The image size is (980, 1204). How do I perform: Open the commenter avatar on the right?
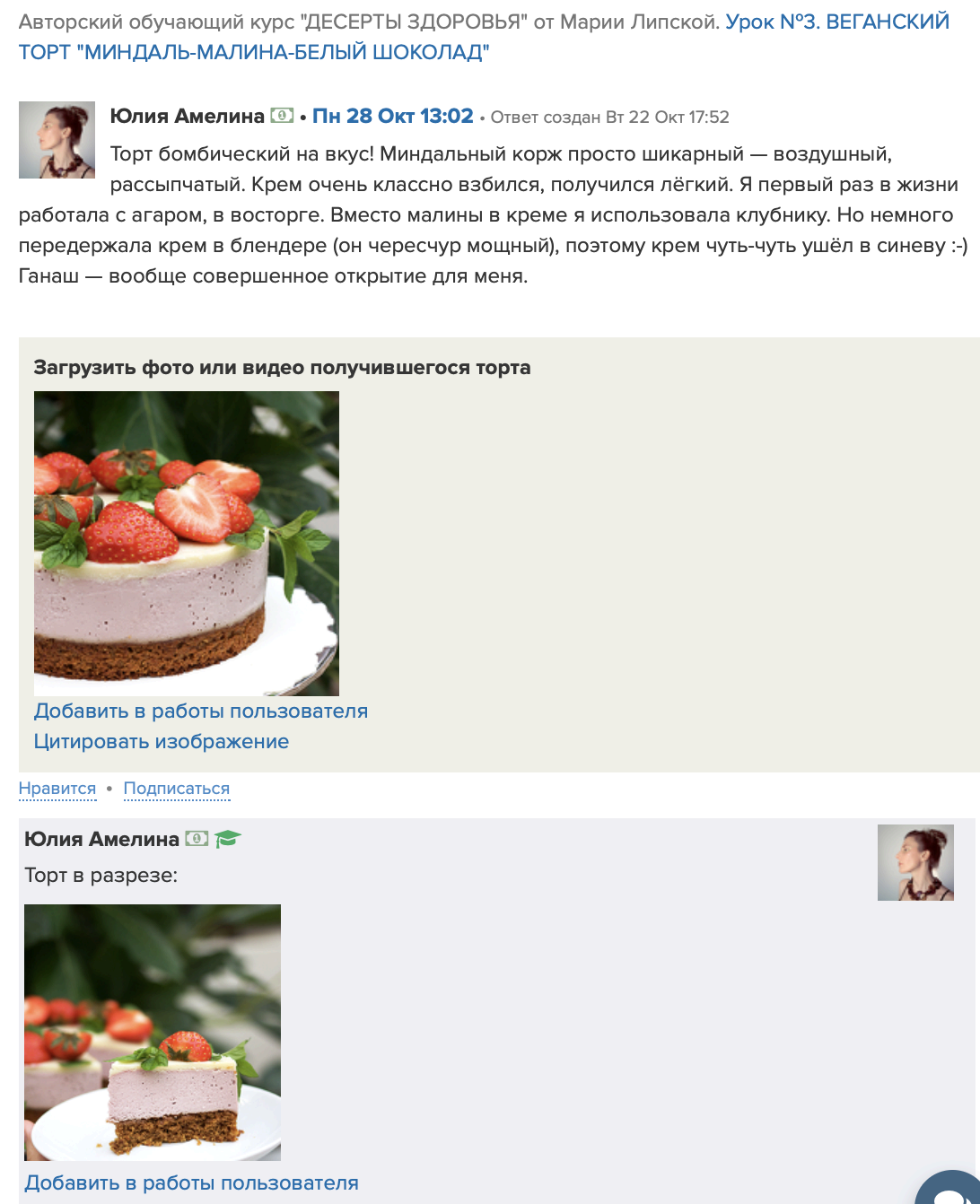tap(915, 862)
